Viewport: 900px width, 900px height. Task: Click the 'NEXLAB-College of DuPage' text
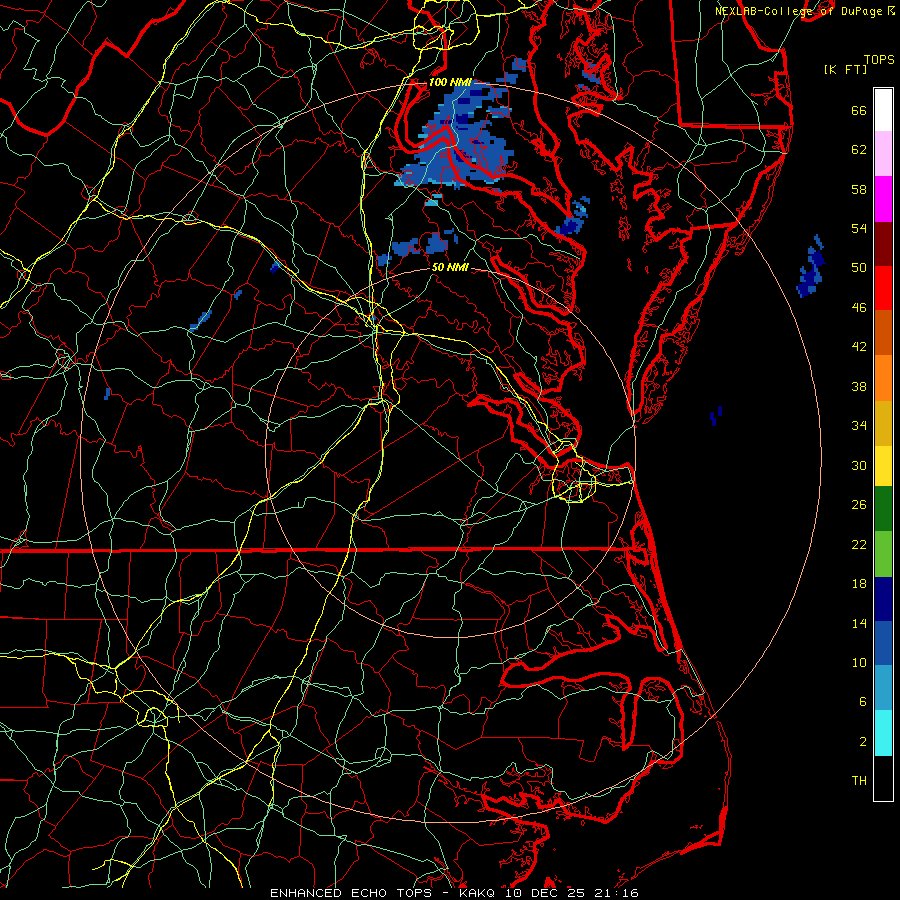click(799, 11)
